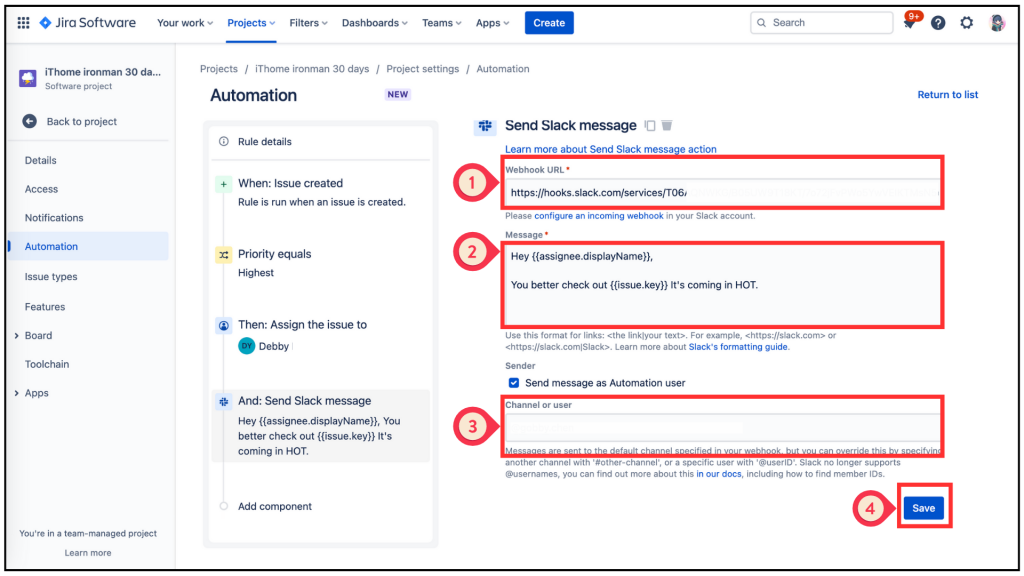Screen dimensions: 1024x576
Task: Open the Apps dropdown in top bar
Action: point(492,23)
